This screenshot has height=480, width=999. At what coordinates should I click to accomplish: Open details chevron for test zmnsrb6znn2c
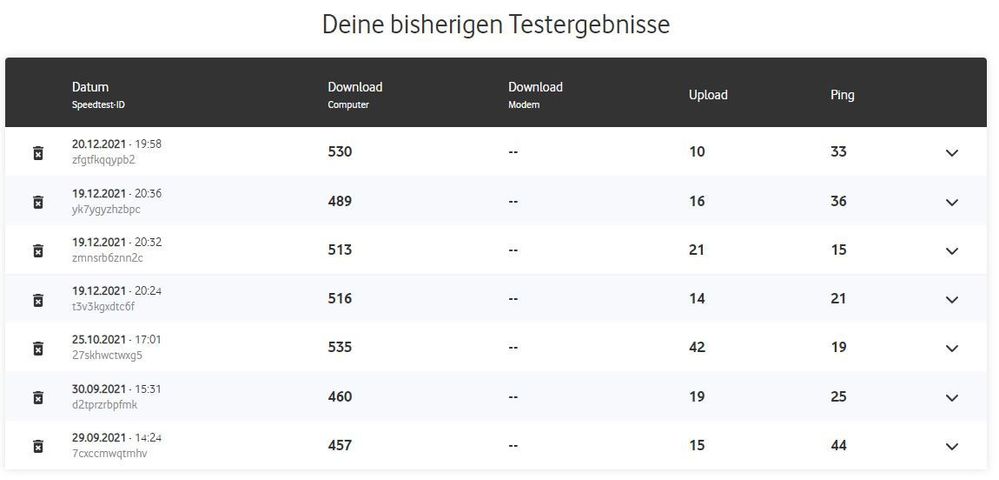(x=951, y=251)
